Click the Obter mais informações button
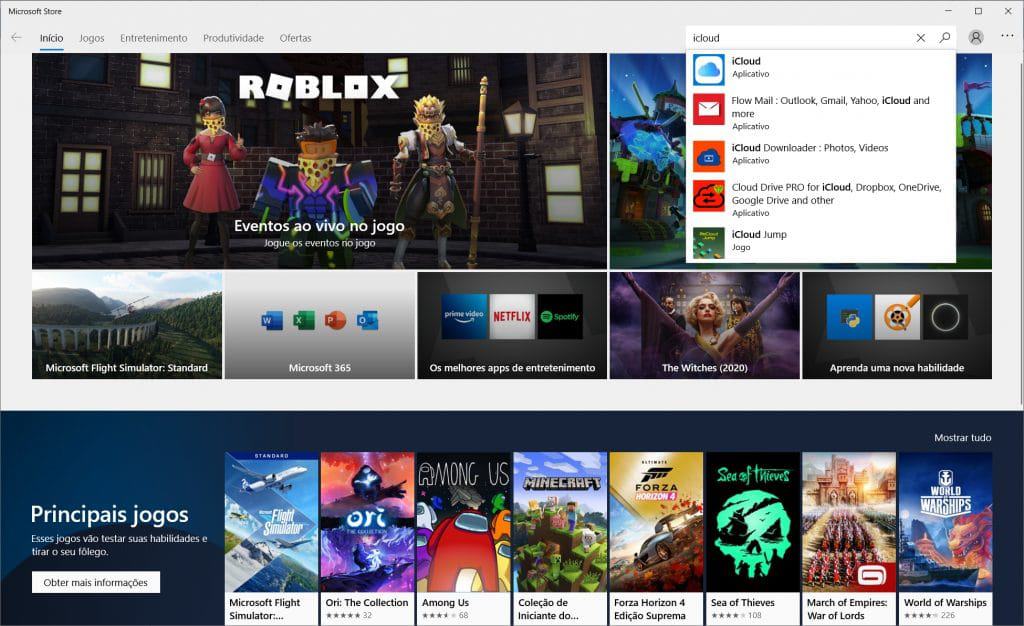This screenshot has width=1024, height=626. [x=96, y=582]
